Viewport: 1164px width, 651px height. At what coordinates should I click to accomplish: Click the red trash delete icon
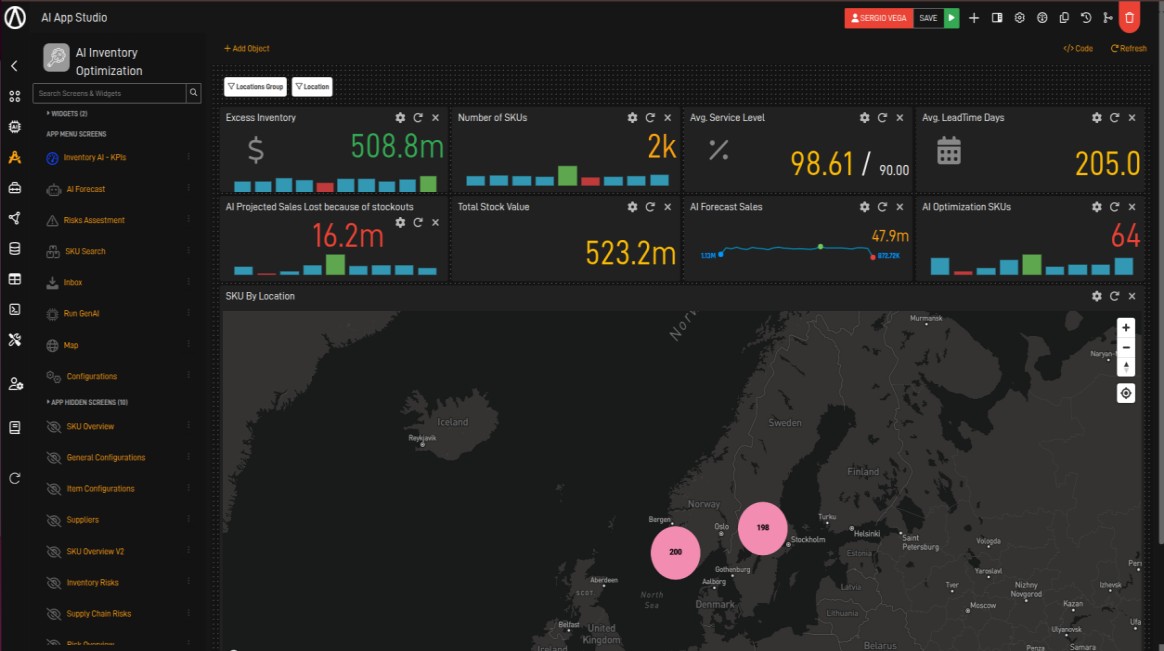1129,18
